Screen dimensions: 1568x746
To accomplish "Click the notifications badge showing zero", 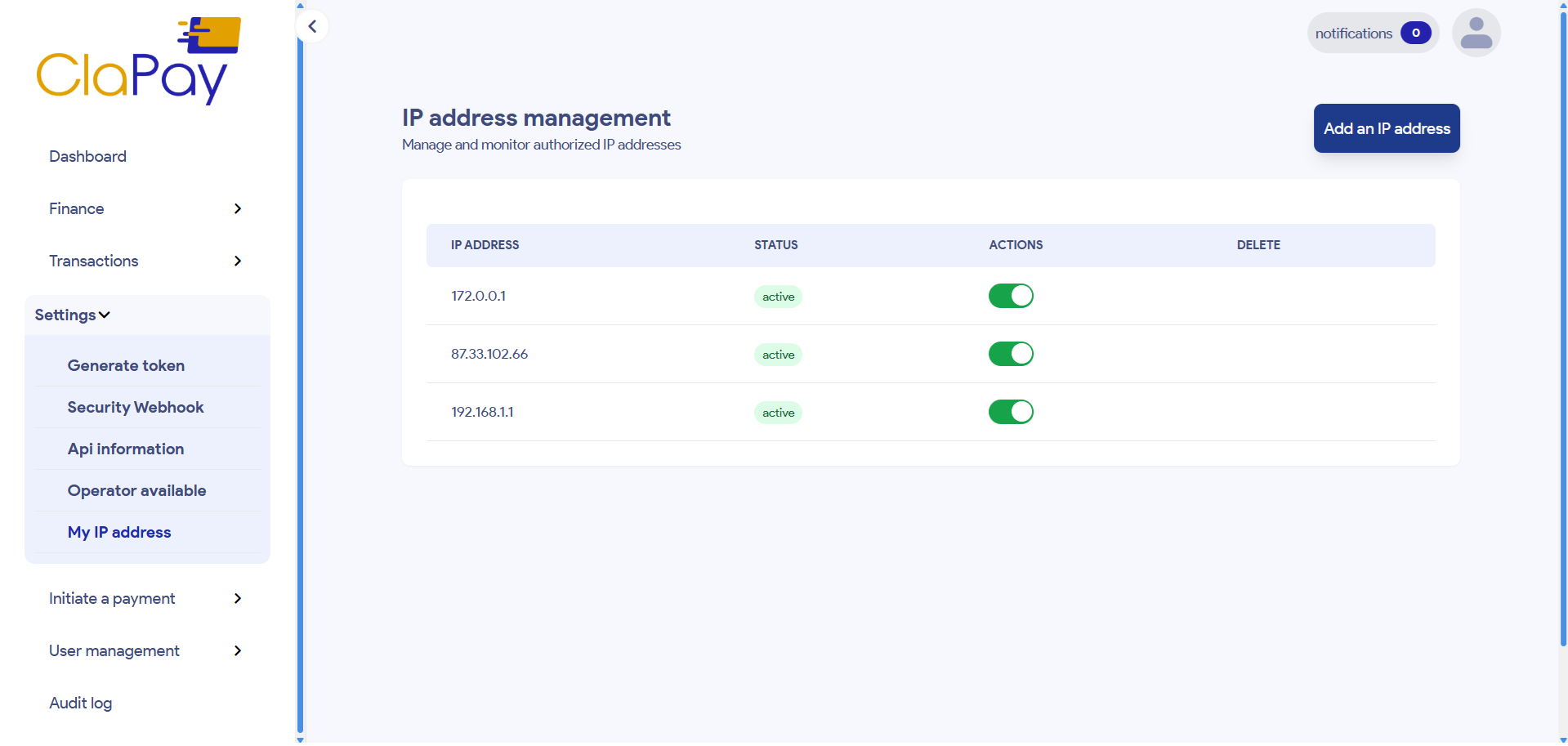I will pos(1416,33).
